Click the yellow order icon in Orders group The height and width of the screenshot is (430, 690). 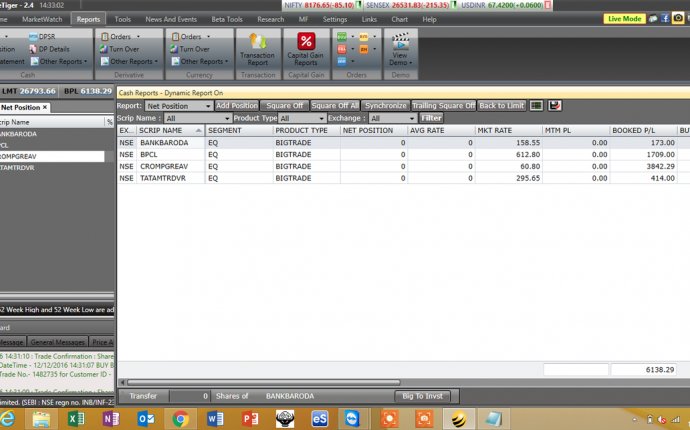pos(364,37)
